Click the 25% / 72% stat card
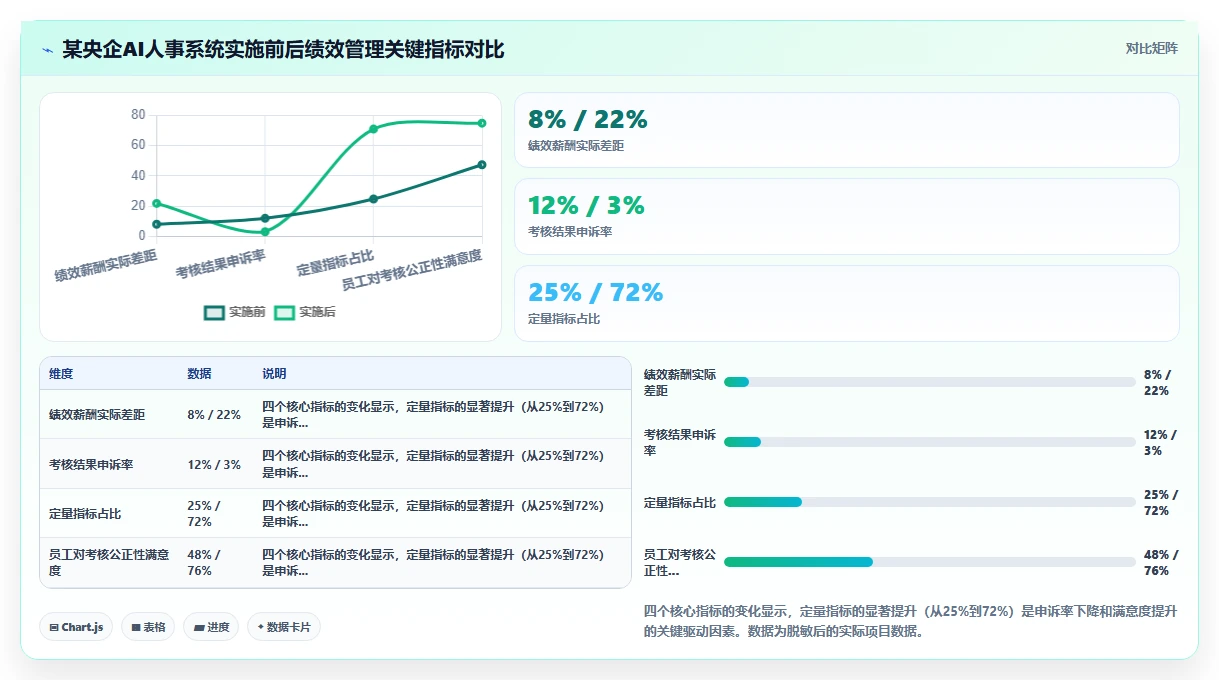This screenshot has height=680, width=1219. (x=846, y=303)
